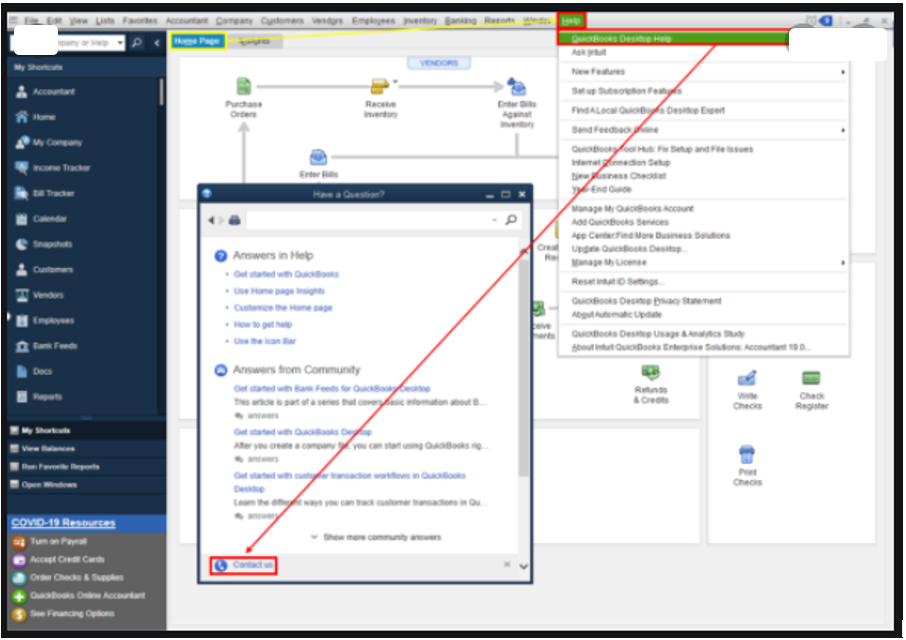Open Customize the Home page link
This screenshot has width=906, height=640.
(283, 308)
